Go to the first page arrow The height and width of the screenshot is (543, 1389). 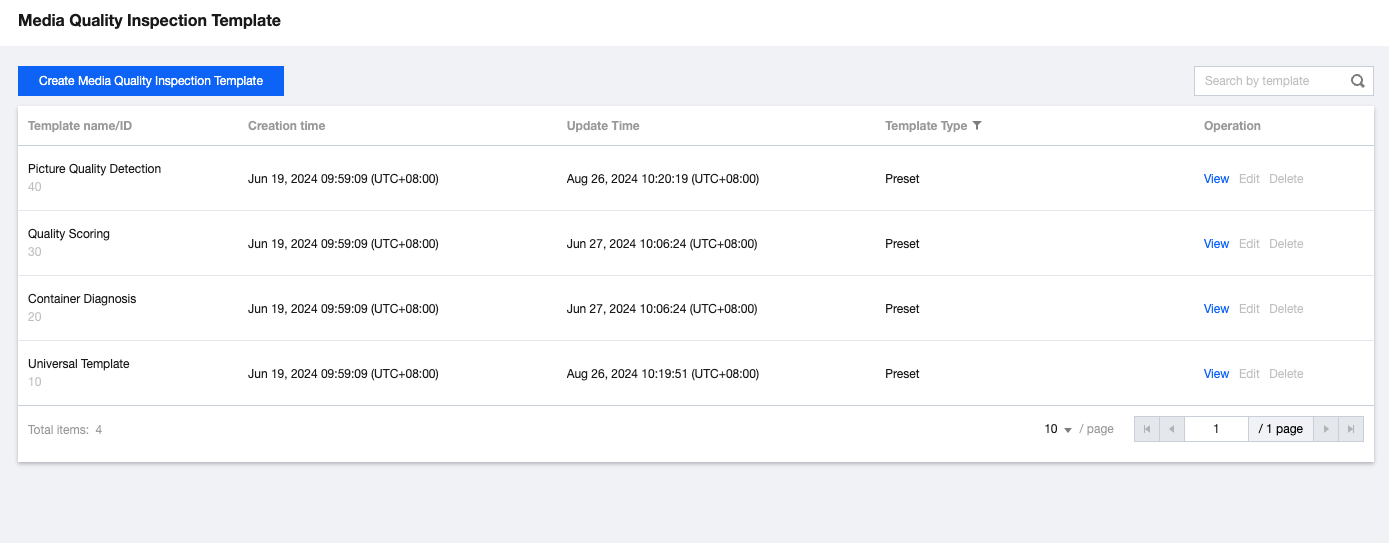click(x=1146, y=429)
